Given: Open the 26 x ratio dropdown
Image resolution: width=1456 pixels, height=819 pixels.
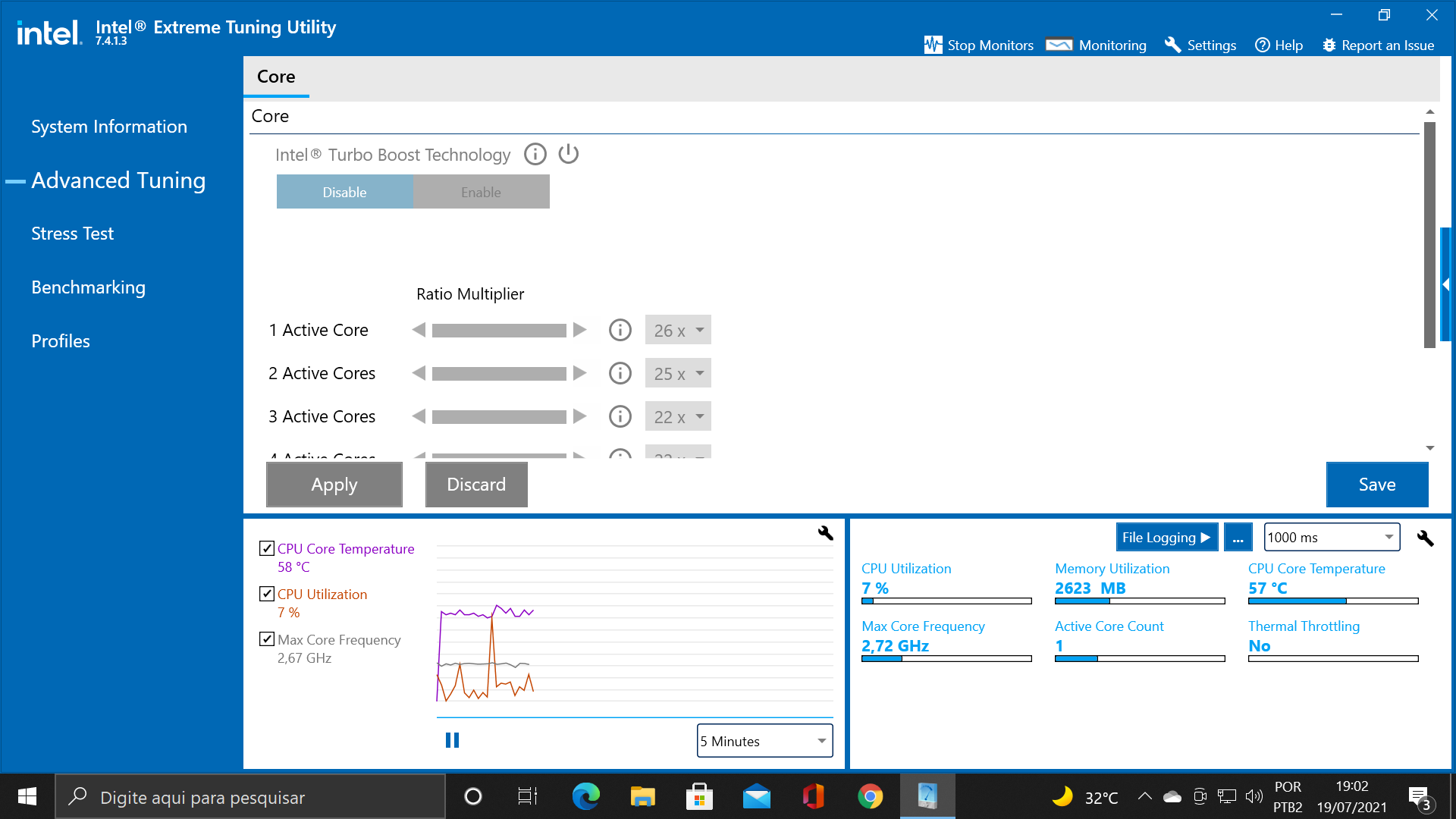Looking at the screenshot, I should (678, 330).
